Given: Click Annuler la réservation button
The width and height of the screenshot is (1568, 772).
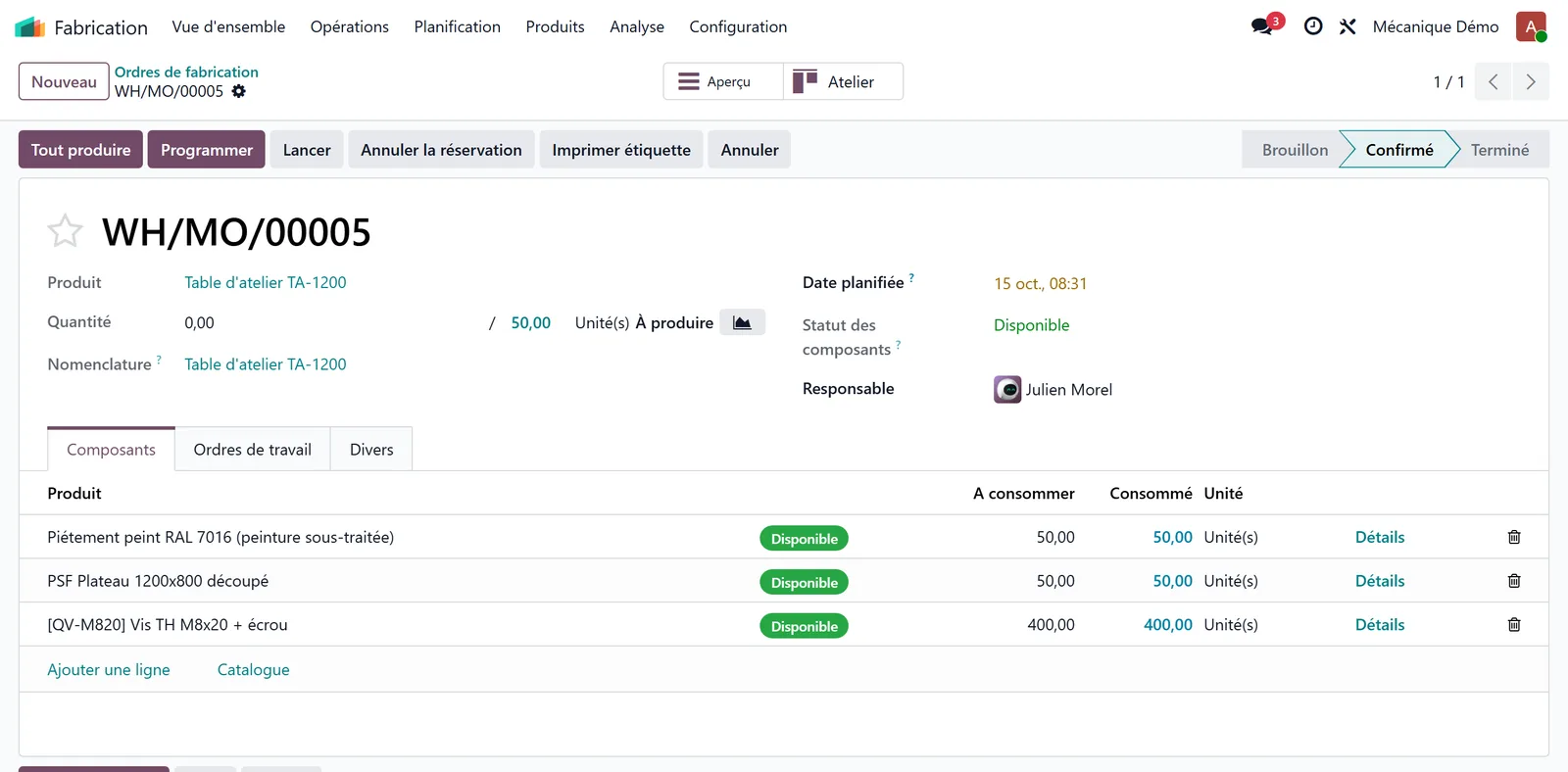Looking at the screenshot, I should click(441, 150).
